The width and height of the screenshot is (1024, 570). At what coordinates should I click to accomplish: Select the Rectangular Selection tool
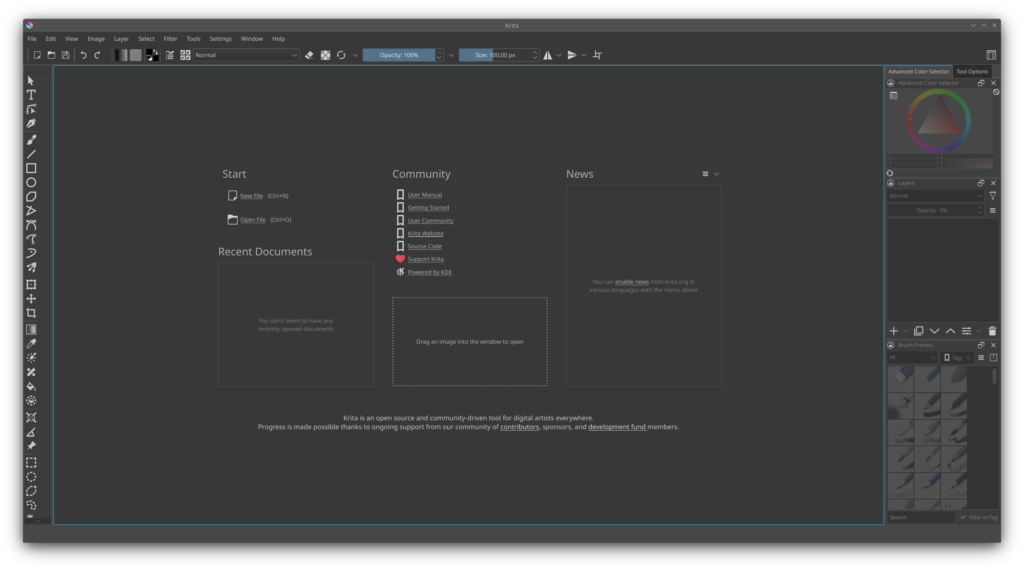(31, 463)
